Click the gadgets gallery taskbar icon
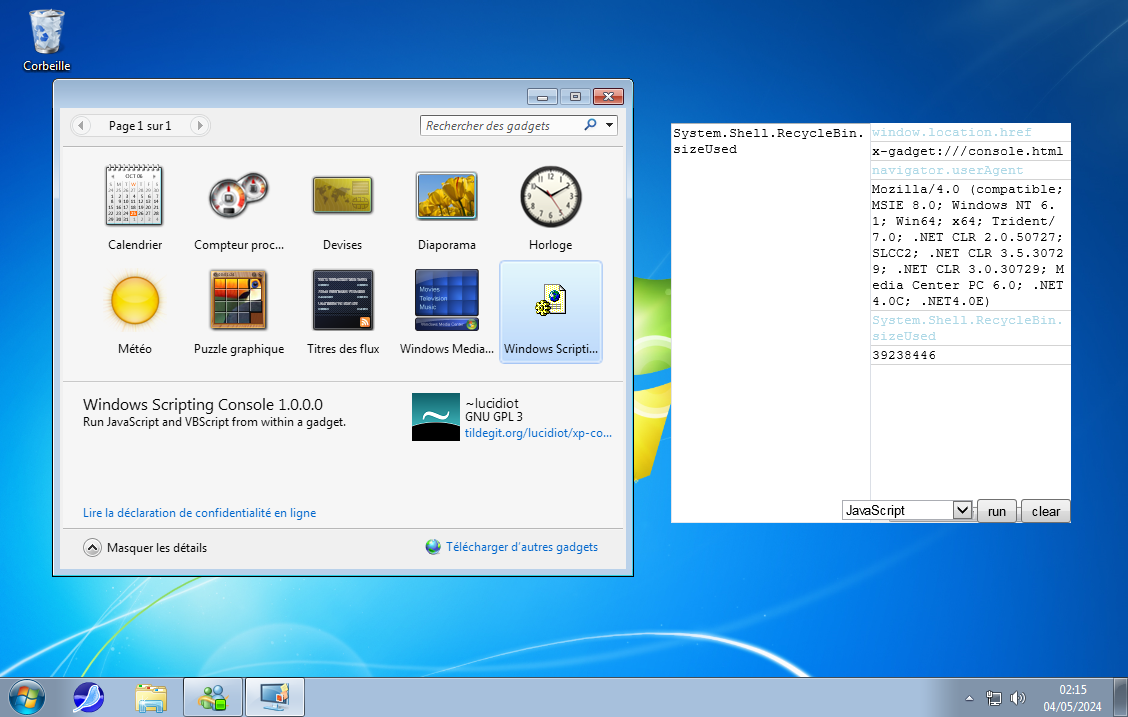The image size is (1128, 717). pos(275,698)
